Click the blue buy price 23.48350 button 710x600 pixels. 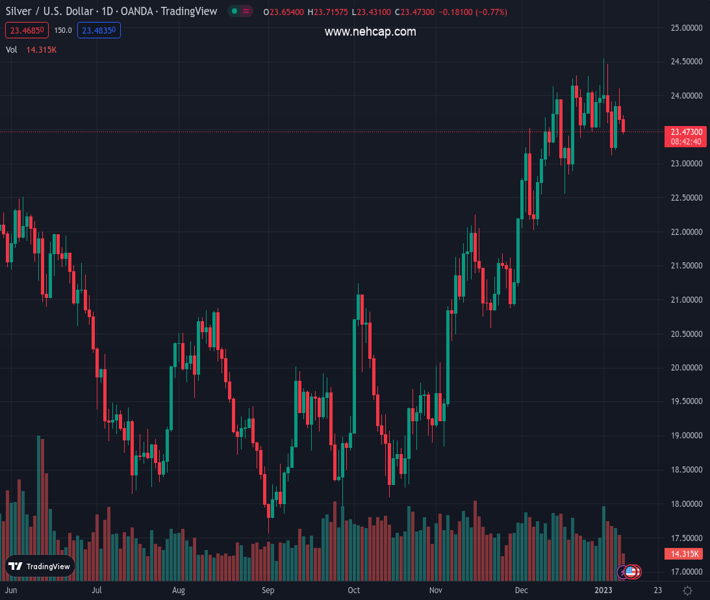(x=99, y=30)
